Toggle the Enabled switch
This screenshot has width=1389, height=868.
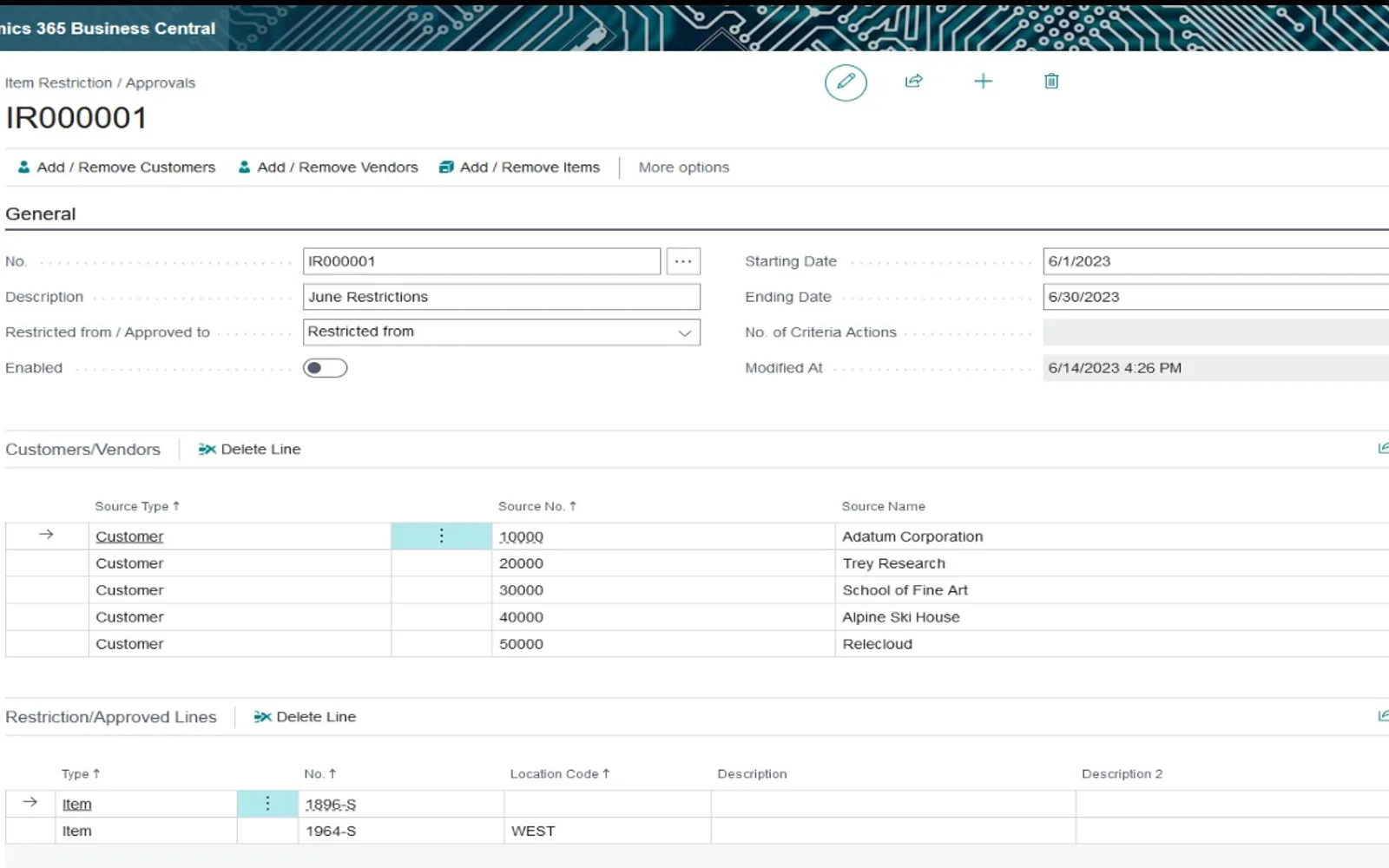(325, 368)
